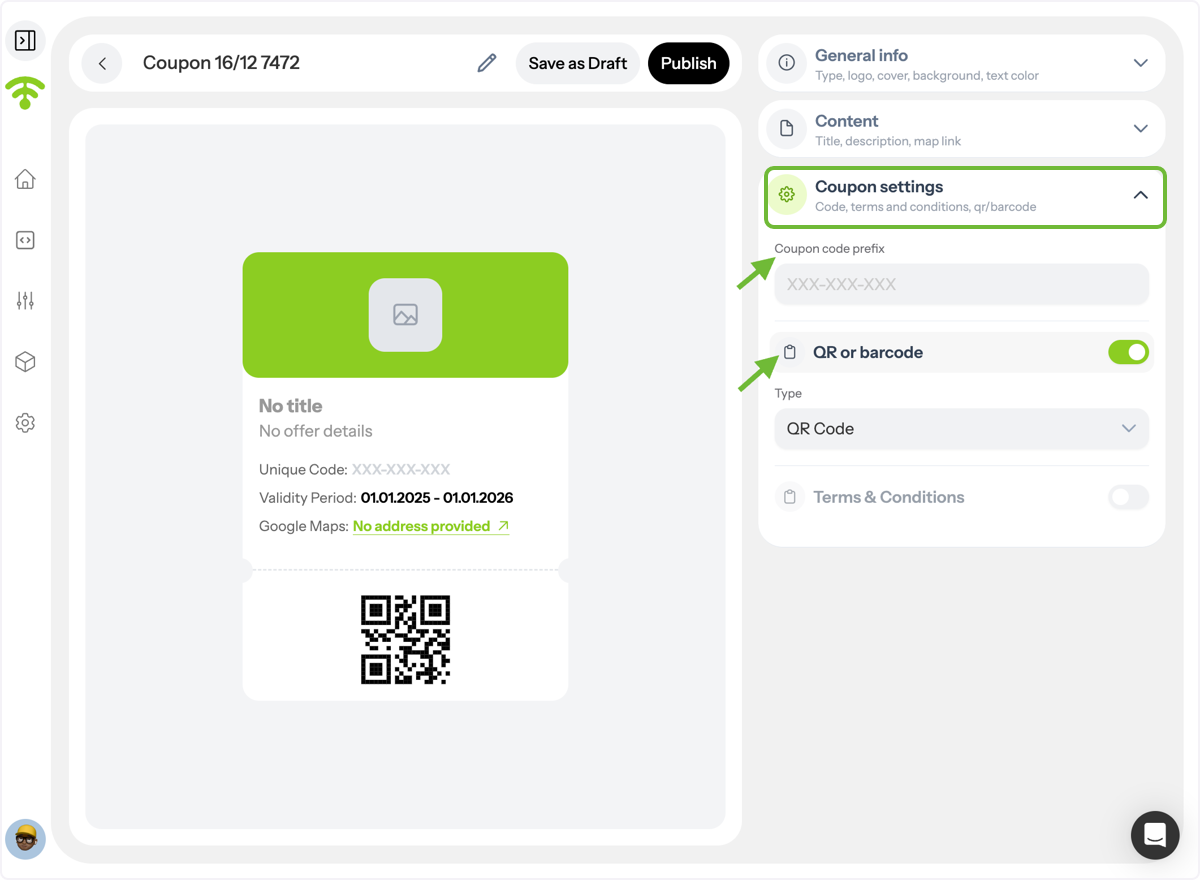
Task: Click the General info circle icon
Action: point(787,63)
